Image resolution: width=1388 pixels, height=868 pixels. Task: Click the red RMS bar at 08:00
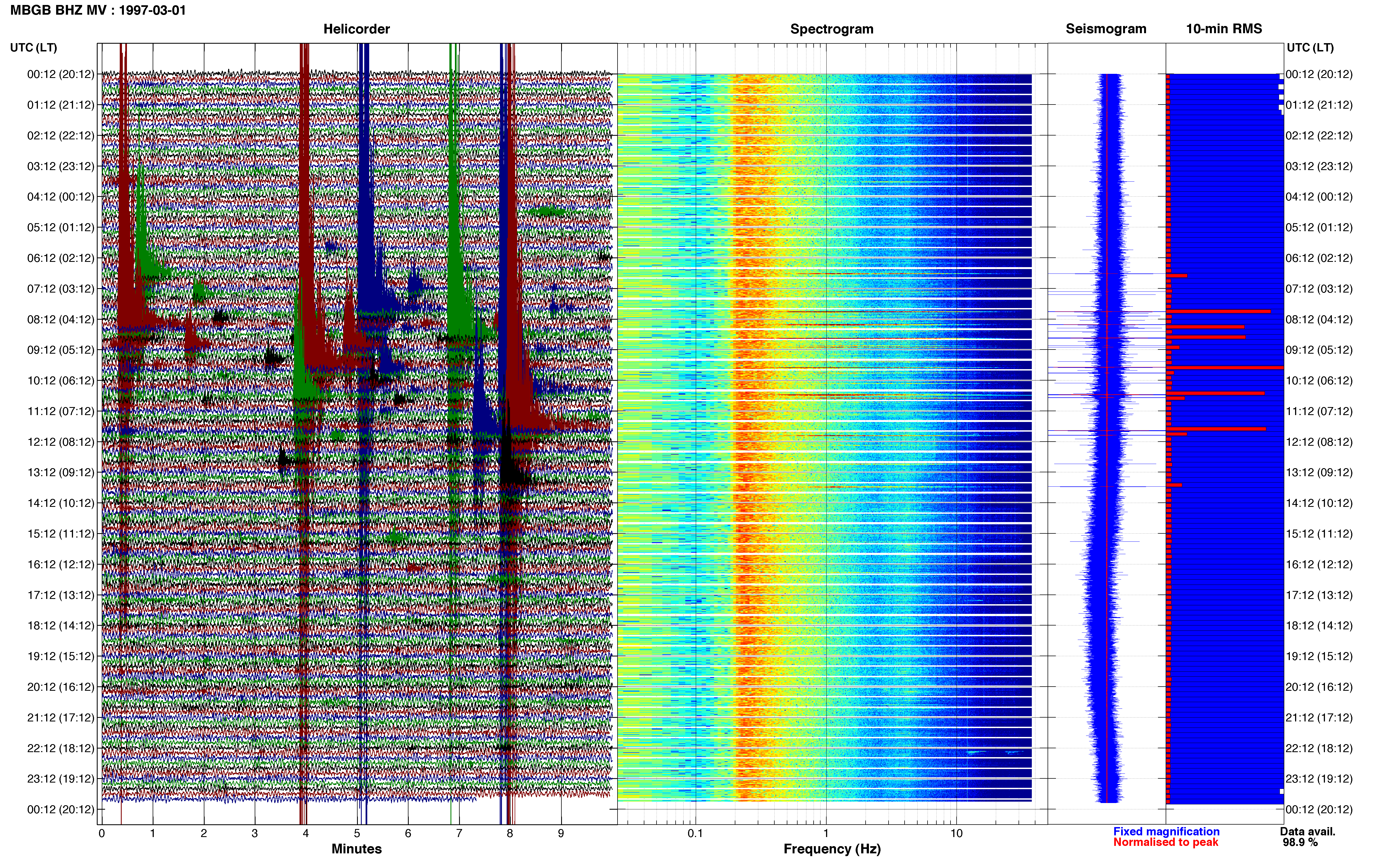pyautogui.click(x=1218, y=311)
